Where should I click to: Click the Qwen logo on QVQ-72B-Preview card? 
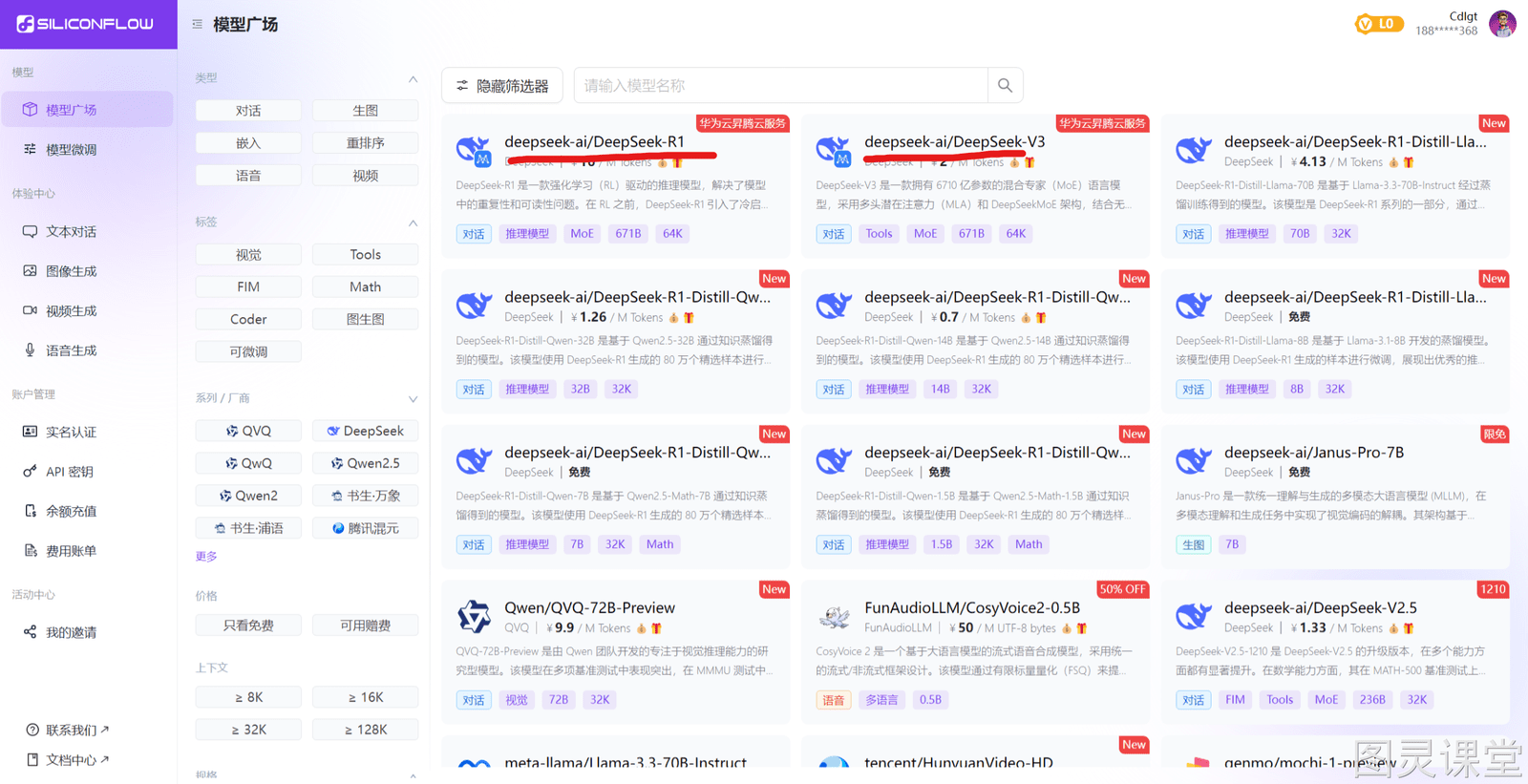(x=474, y=617)
